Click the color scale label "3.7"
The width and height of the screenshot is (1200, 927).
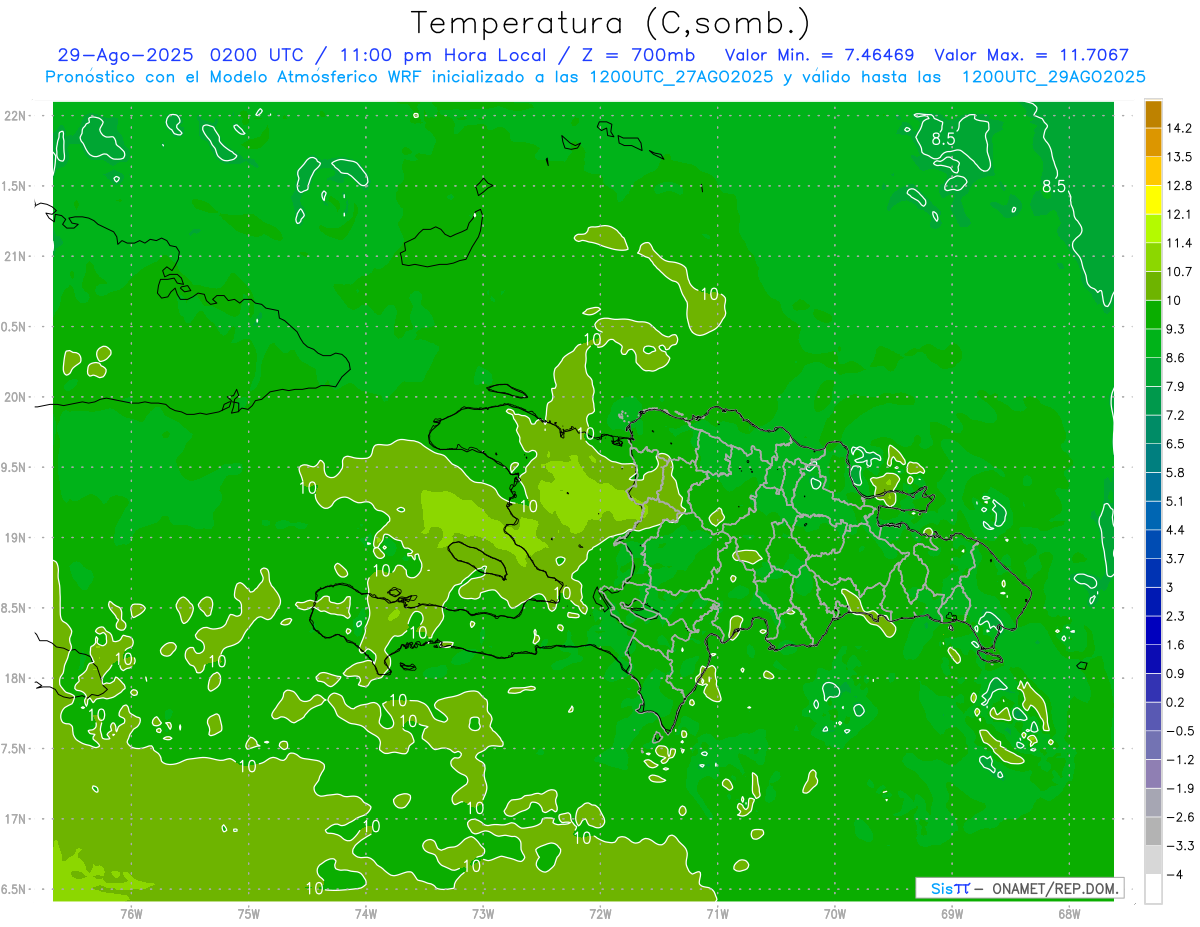tap(1175, 559)
